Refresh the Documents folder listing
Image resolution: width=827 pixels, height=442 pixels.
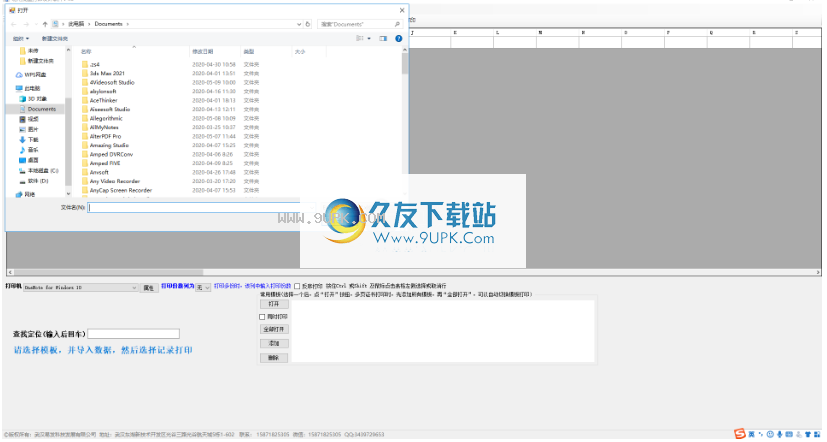[x=307, y=24]
